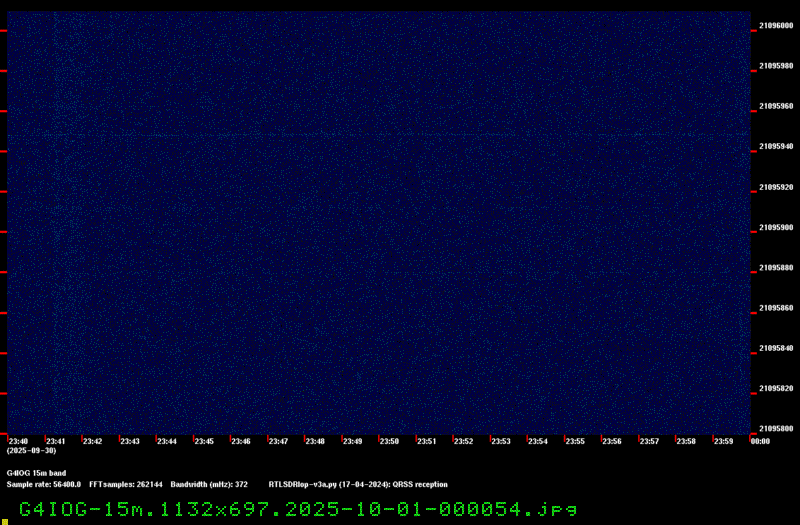
Task: Click the 21096000 frequency label
Action: pyautogui.click(x=776, y=26)
